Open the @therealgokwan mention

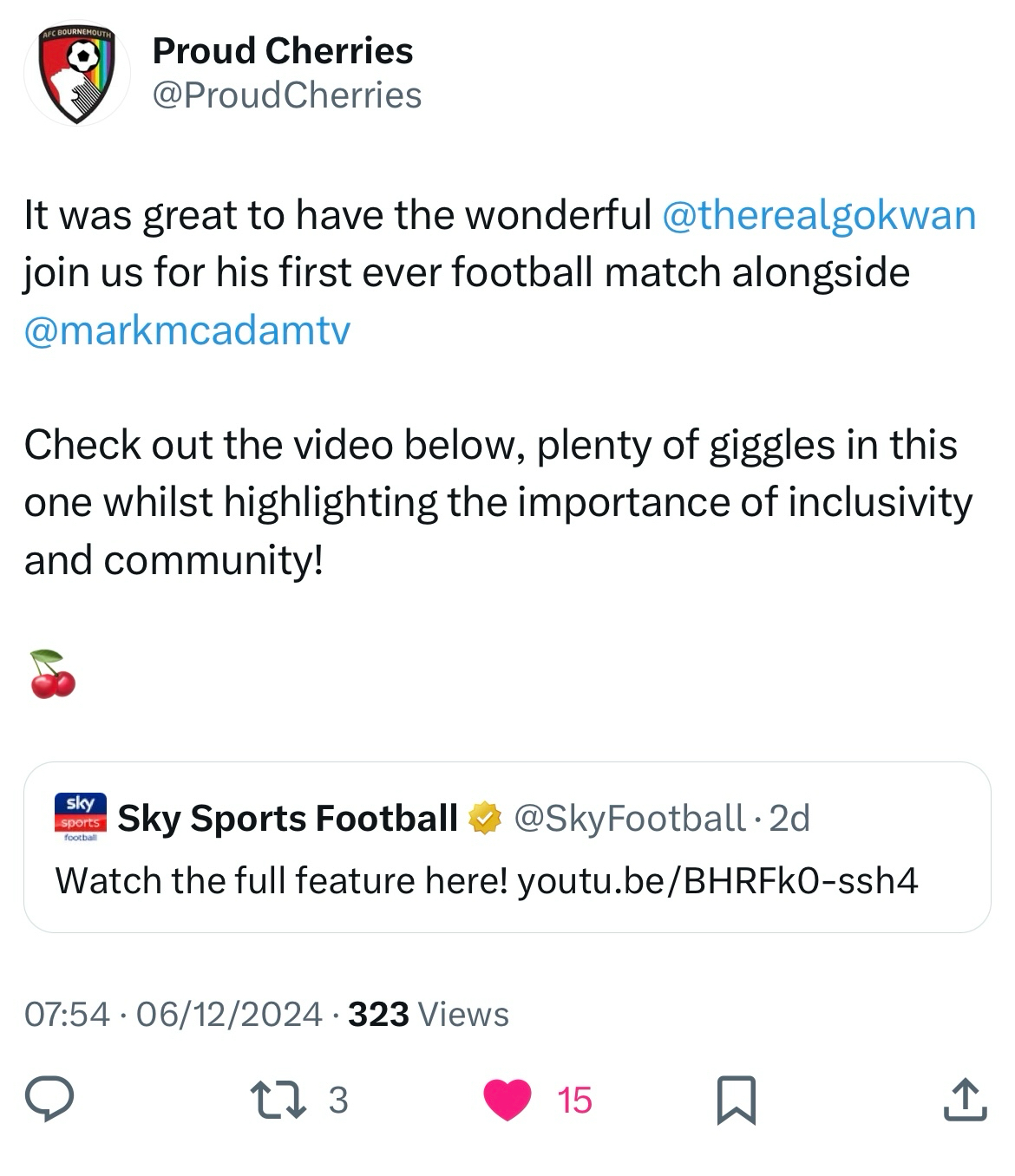click(818, 215)
